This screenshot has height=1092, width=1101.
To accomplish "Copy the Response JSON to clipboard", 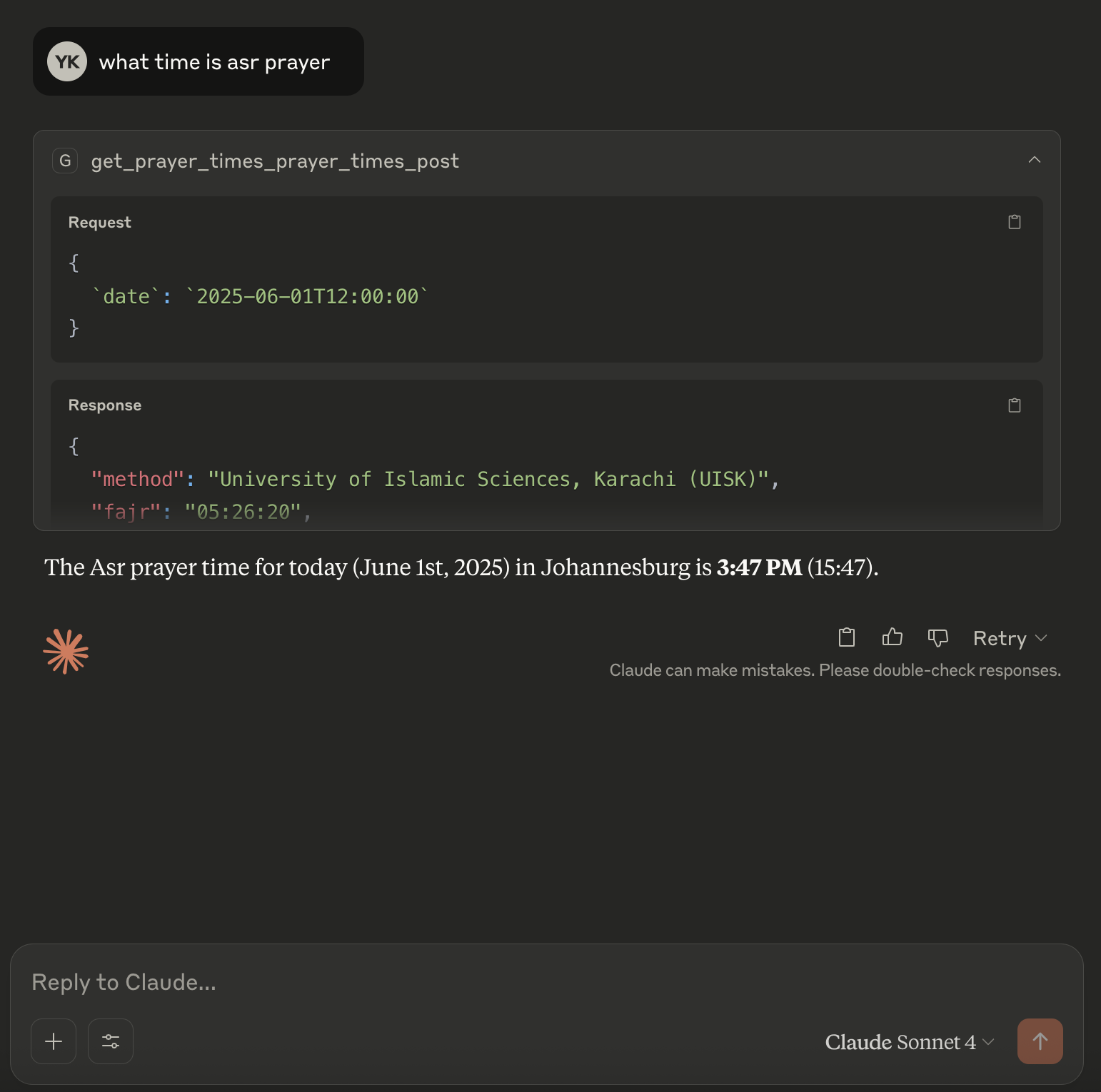I will coord(1014,405).
